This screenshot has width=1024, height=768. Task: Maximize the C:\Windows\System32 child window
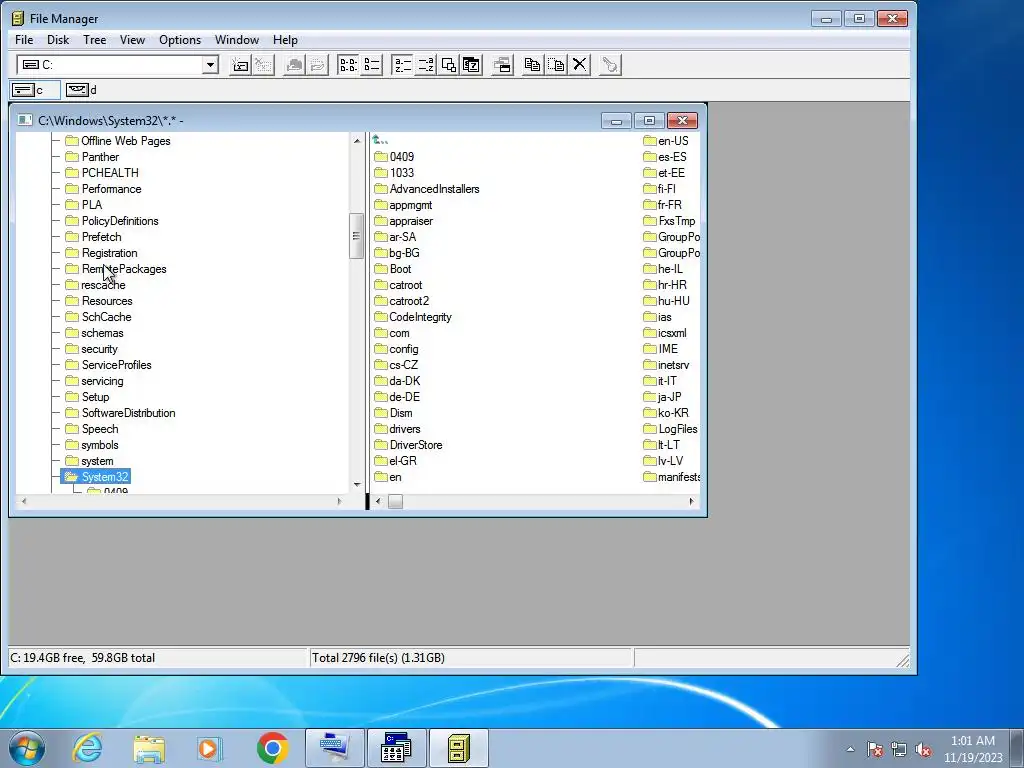[x=649, y=120]
